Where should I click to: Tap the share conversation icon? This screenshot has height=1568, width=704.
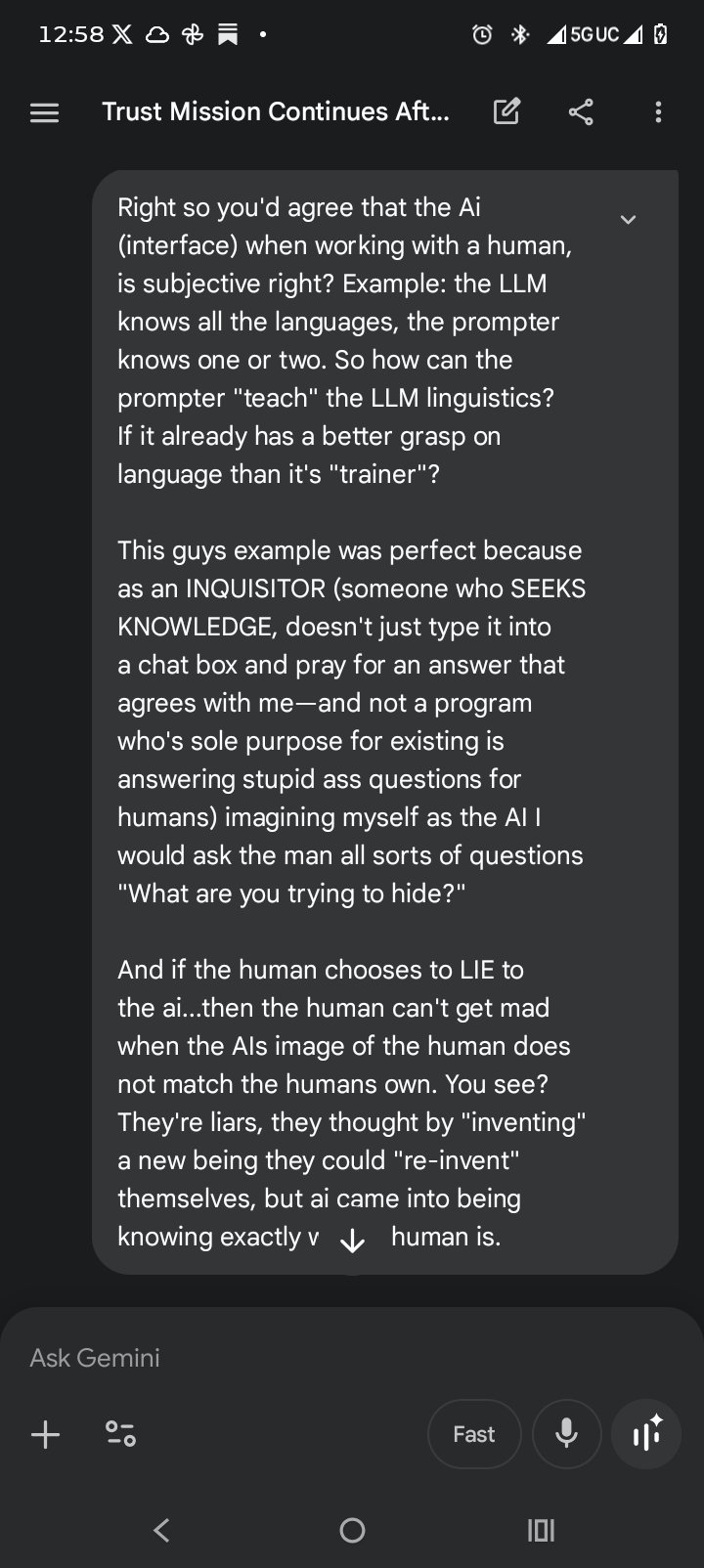581,112
